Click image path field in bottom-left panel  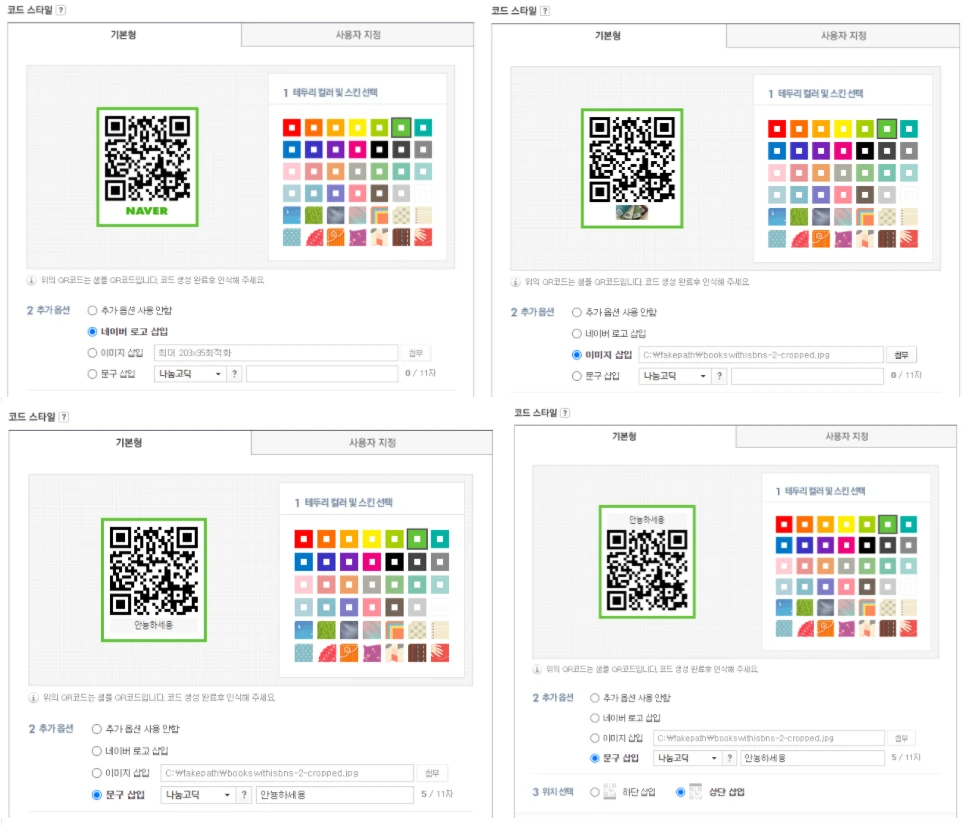[x=287, y=773]
